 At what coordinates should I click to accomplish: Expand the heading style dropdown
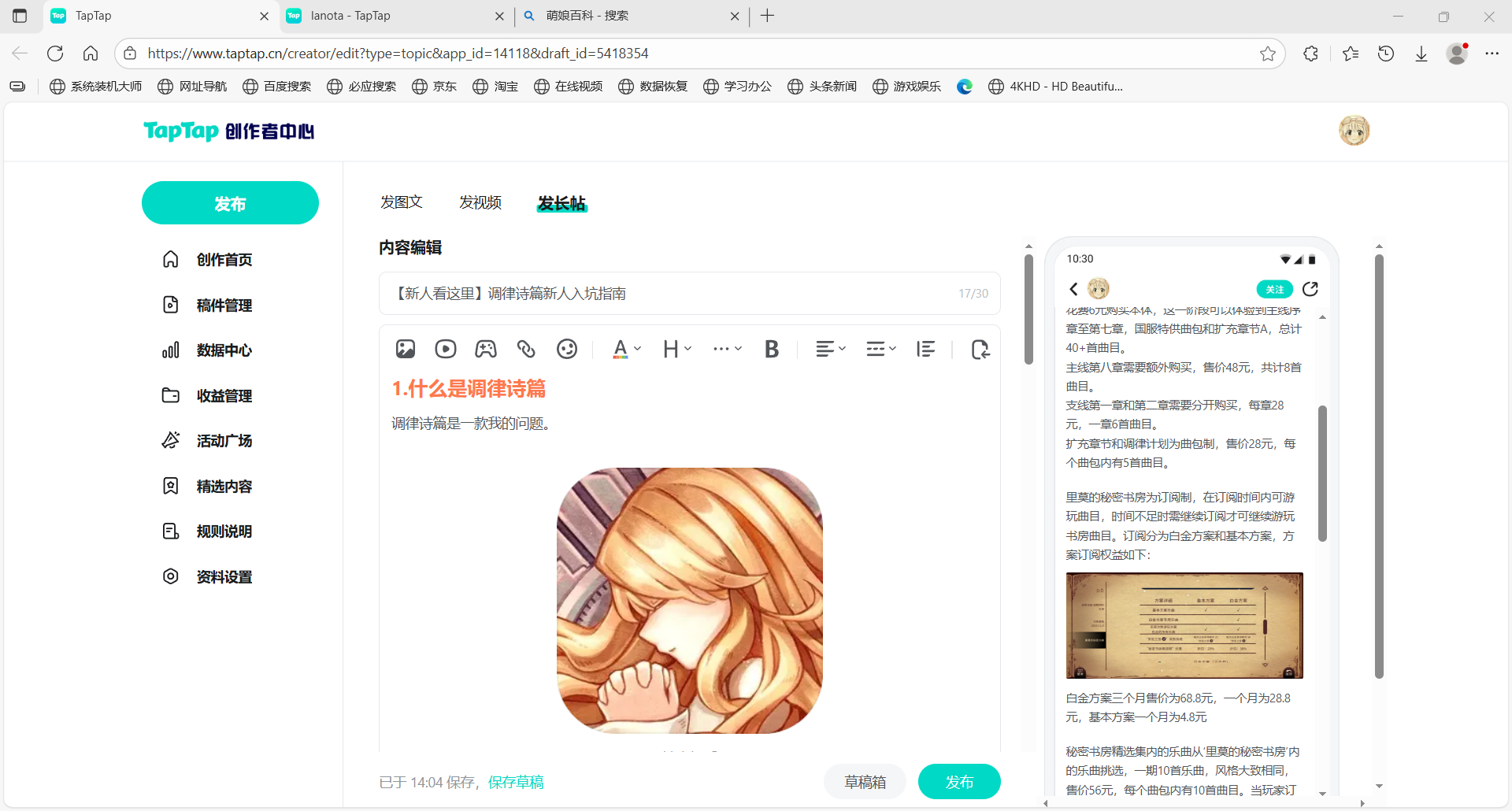point(677,349)
